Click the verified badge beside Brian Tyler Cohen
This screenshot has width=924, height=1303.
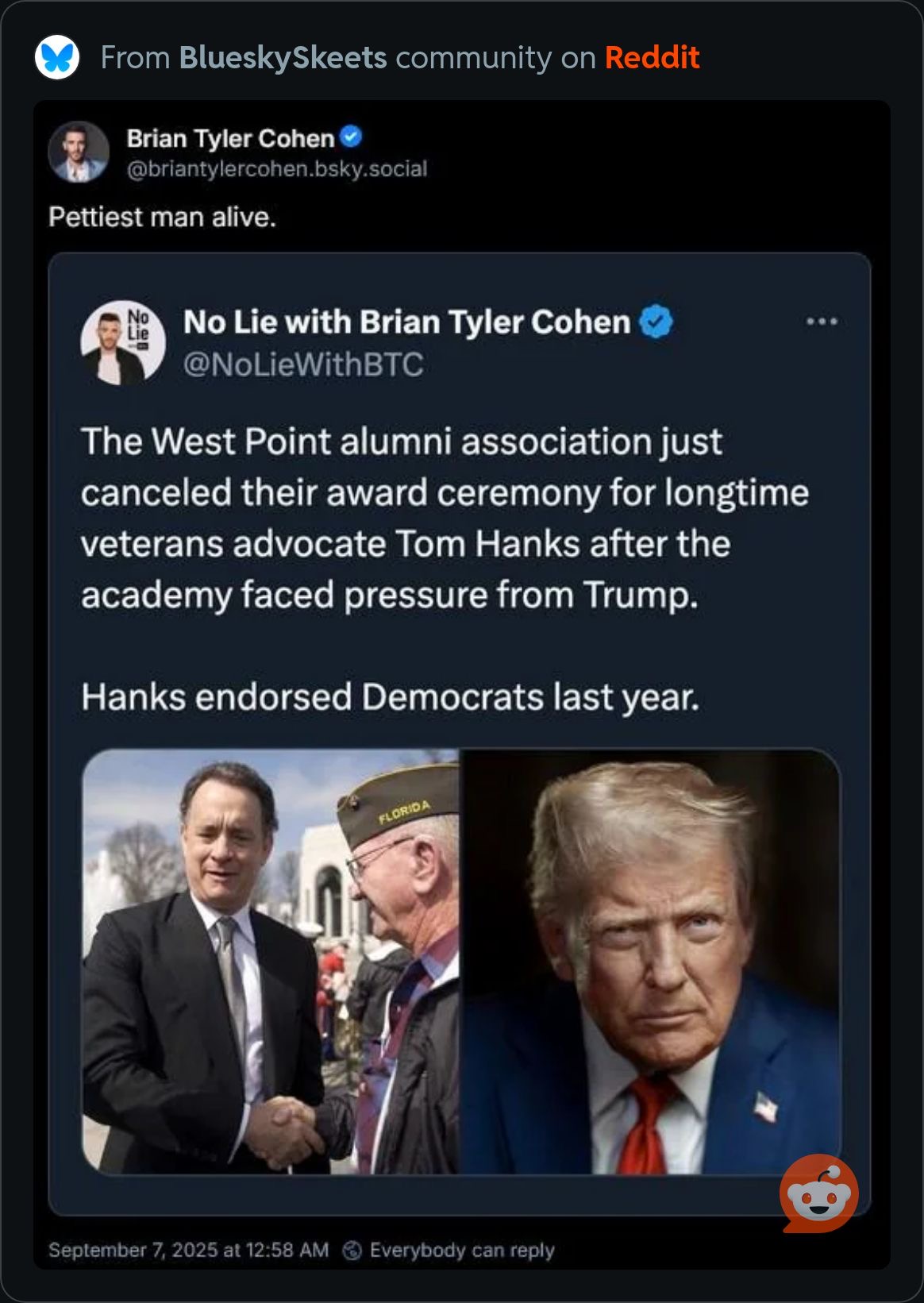tap(351, 137)
